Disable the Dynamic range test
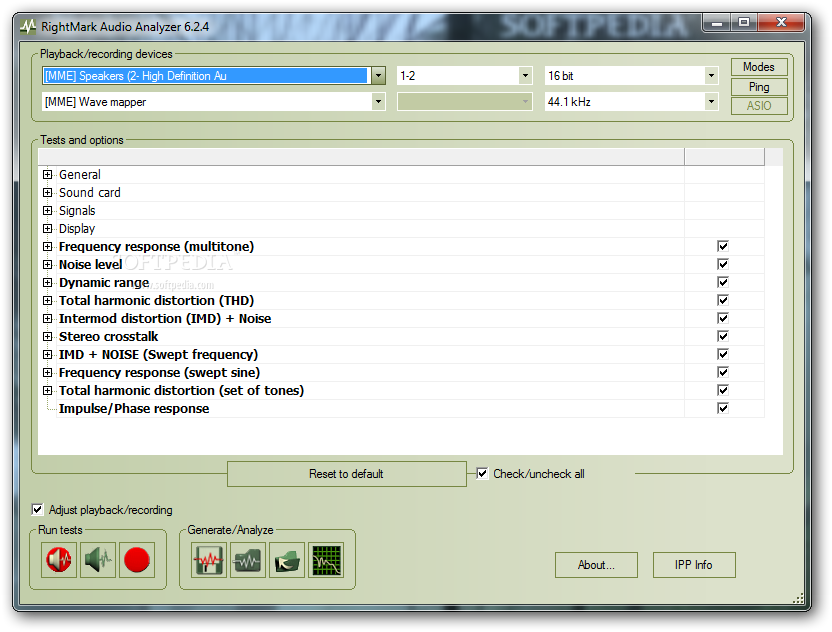 [723, 282]
